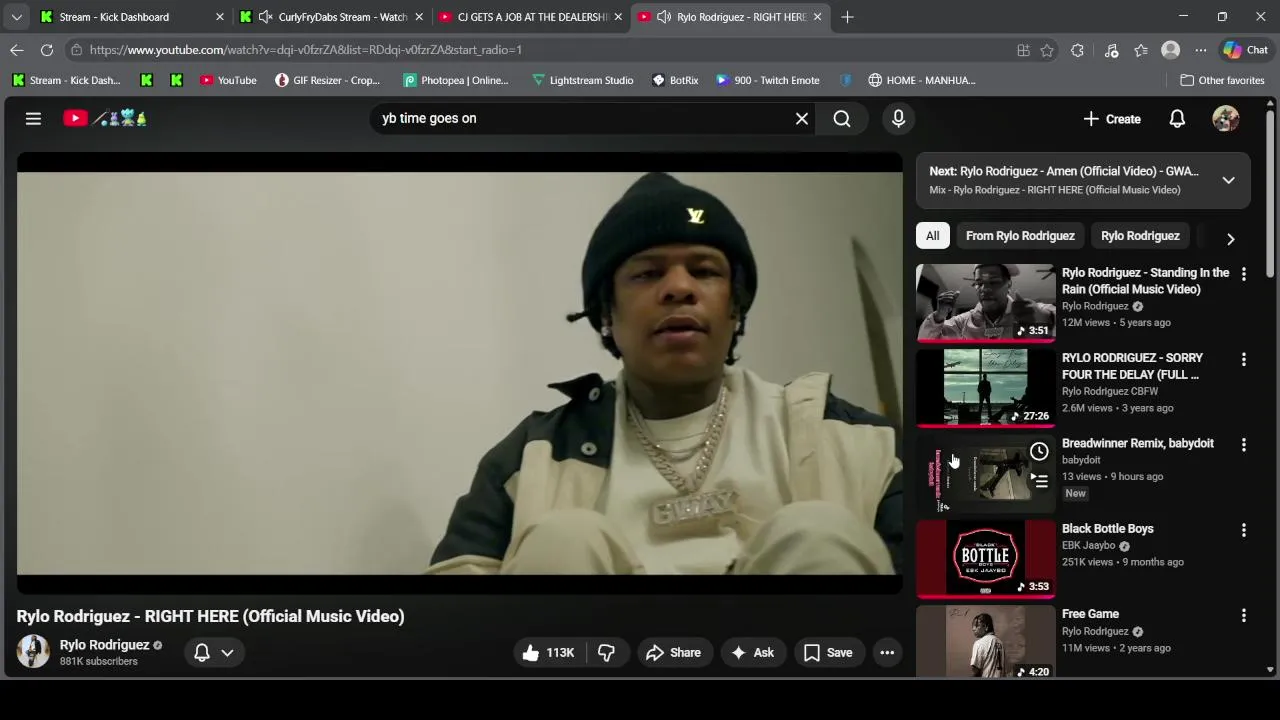The image size is (1280, 720).
Task: Open the Rylo Rodriguez channel avatar
Action: click(33, 652)
